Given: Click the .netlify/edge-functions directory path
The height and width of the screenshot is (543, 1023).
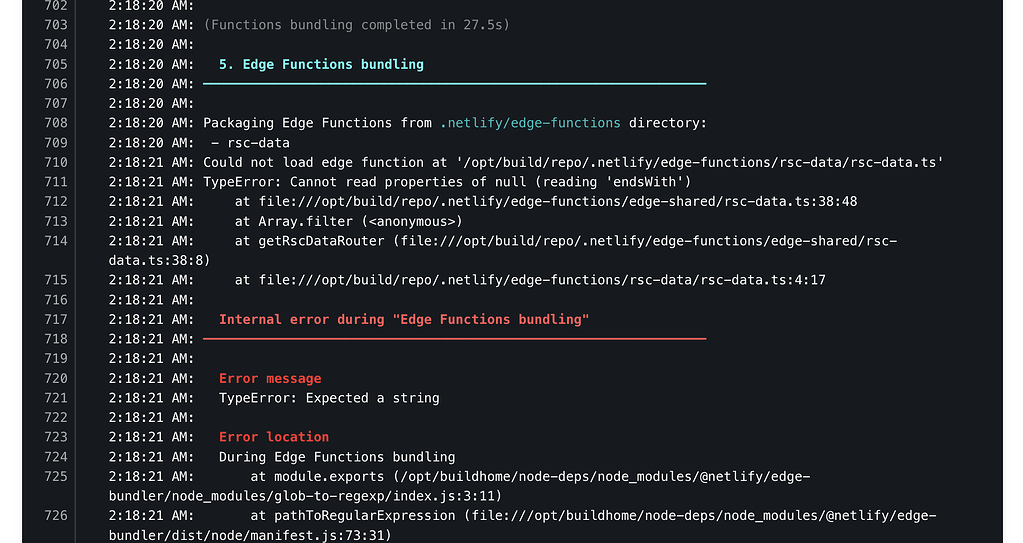Looking at the screenshot, I should pyautogui.click(x=530, y=123).
